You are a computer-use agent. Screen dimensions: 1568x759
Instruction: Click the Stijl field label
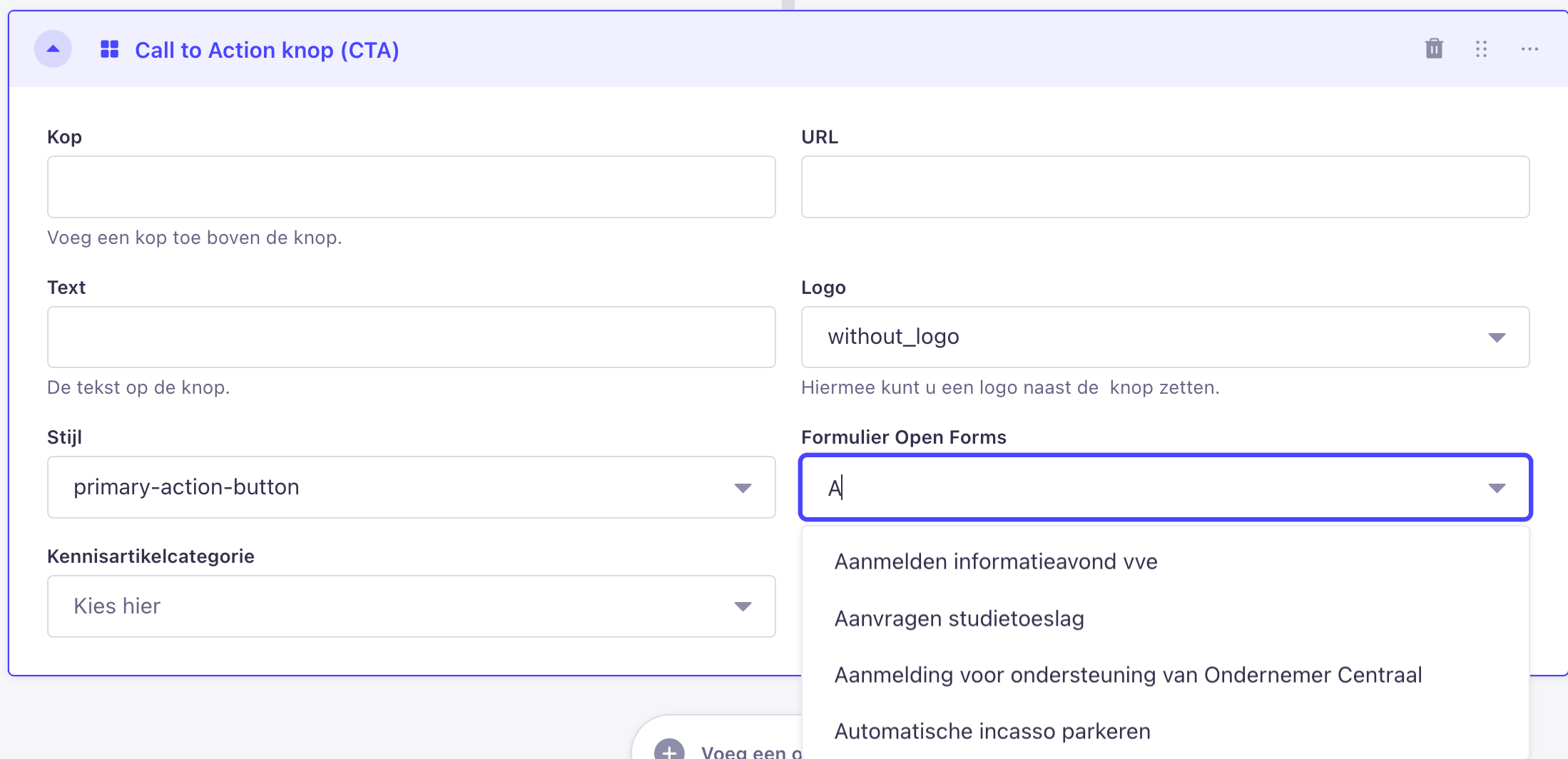(64, 437)
